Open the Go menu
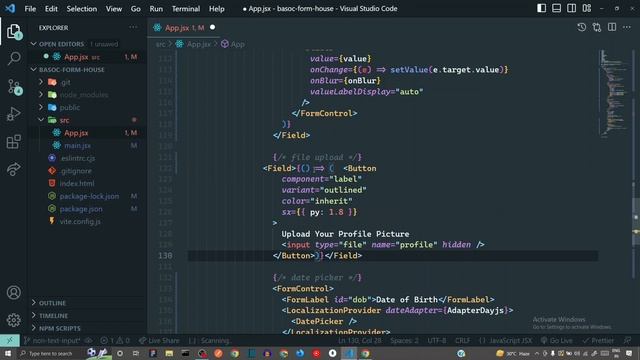The image size is (640, 360). pos(136,9)
